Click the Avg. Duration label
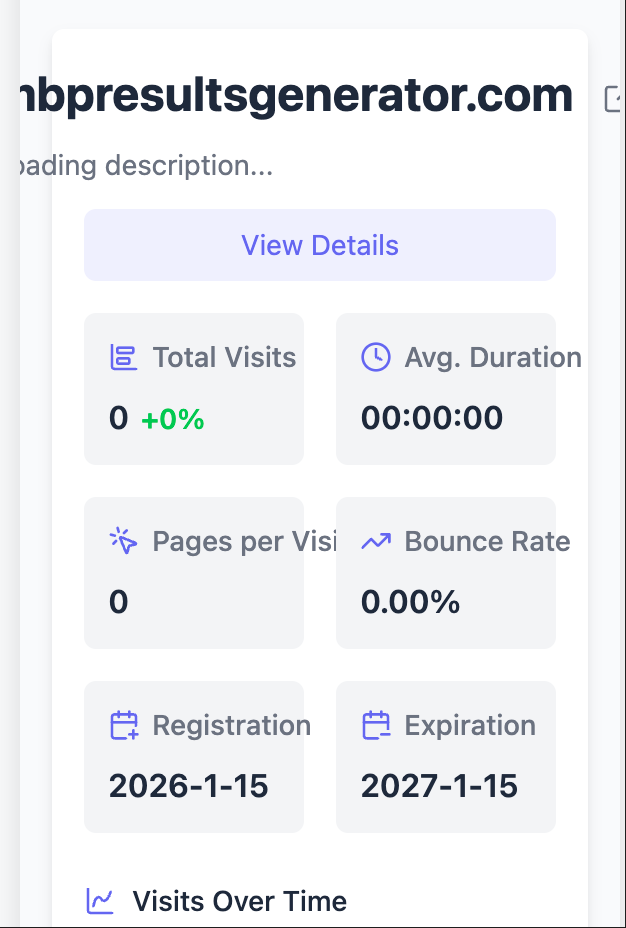 (x=493, y=357)
